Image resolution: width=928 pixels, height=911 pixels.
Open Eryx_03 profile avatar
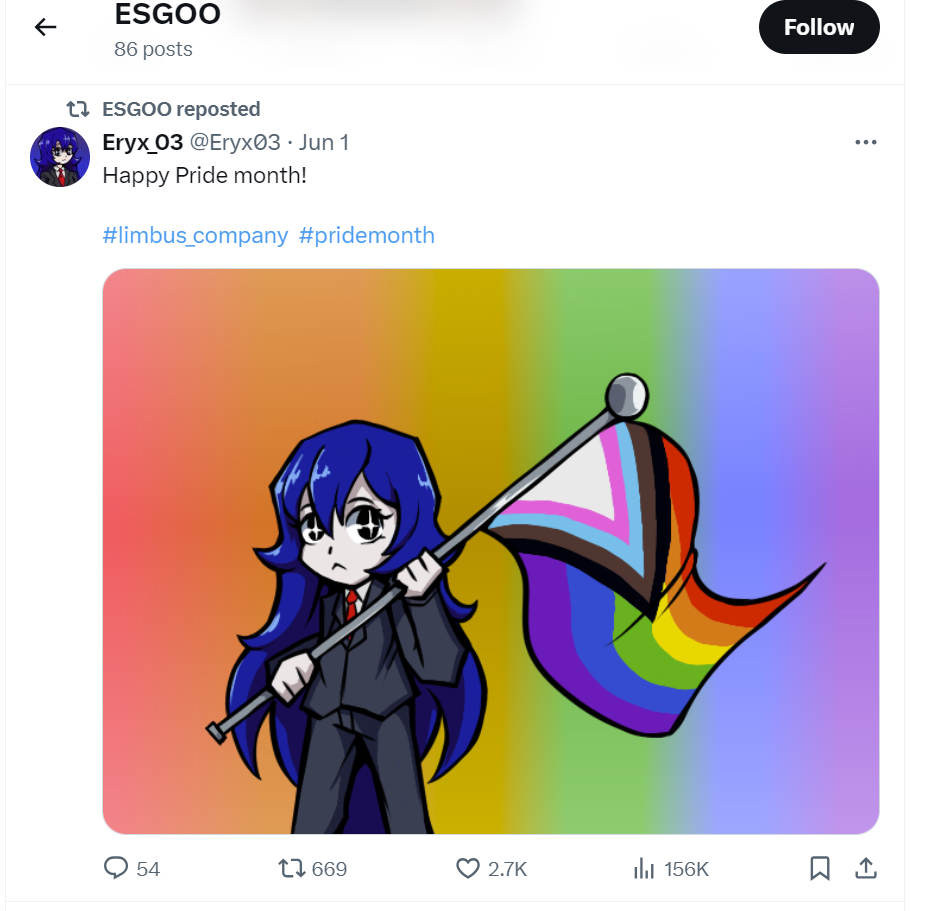tap(60, 157)
